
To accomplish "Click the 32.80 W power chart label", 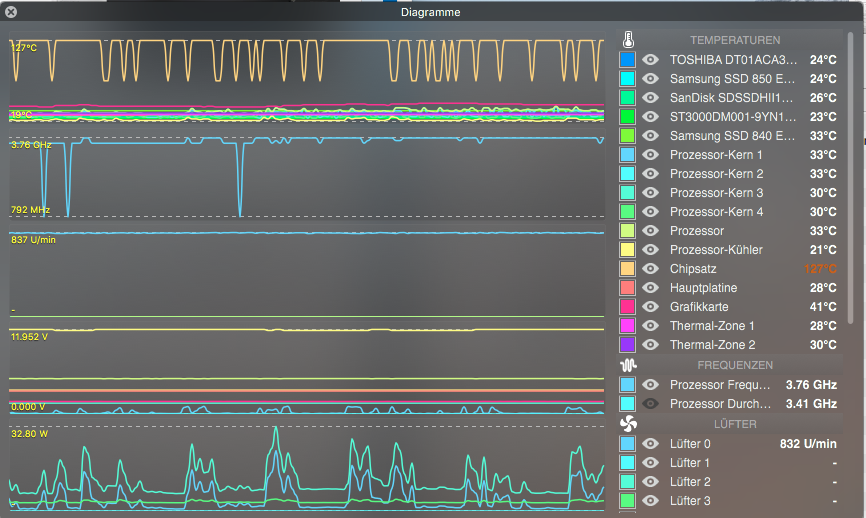I will [29, 434].
